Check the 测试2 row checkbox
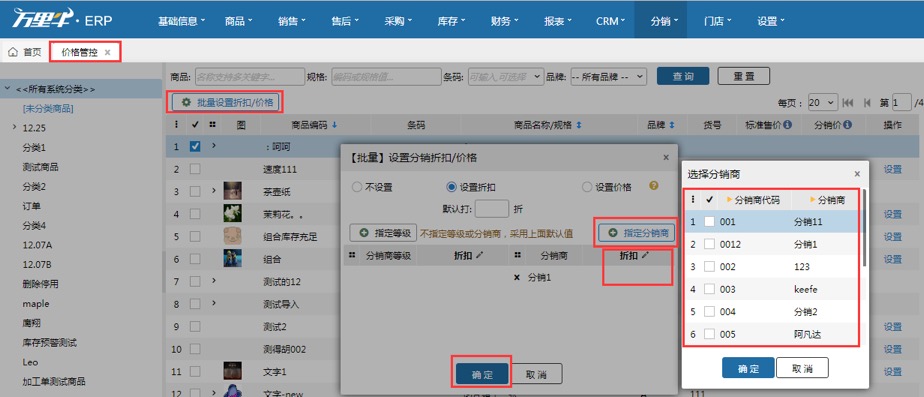 pyautogui.click(x=195, y=326)
